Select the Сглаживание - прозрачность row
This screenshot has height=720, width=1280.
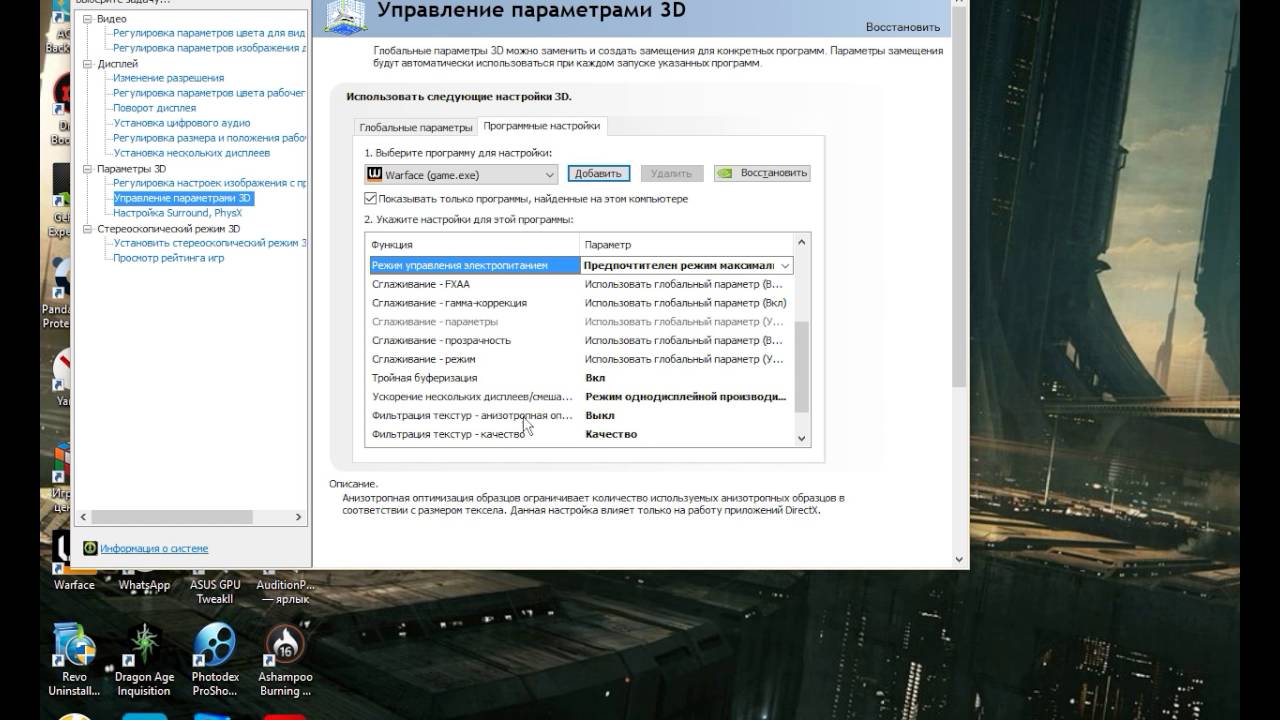pyautogui.click(x=579, y=340)
